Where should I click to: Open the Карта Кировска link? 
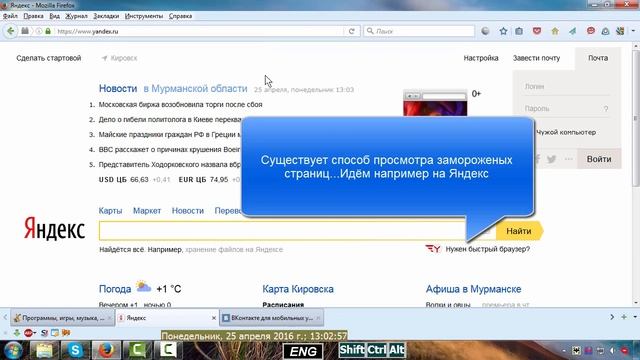coord(298,289)
